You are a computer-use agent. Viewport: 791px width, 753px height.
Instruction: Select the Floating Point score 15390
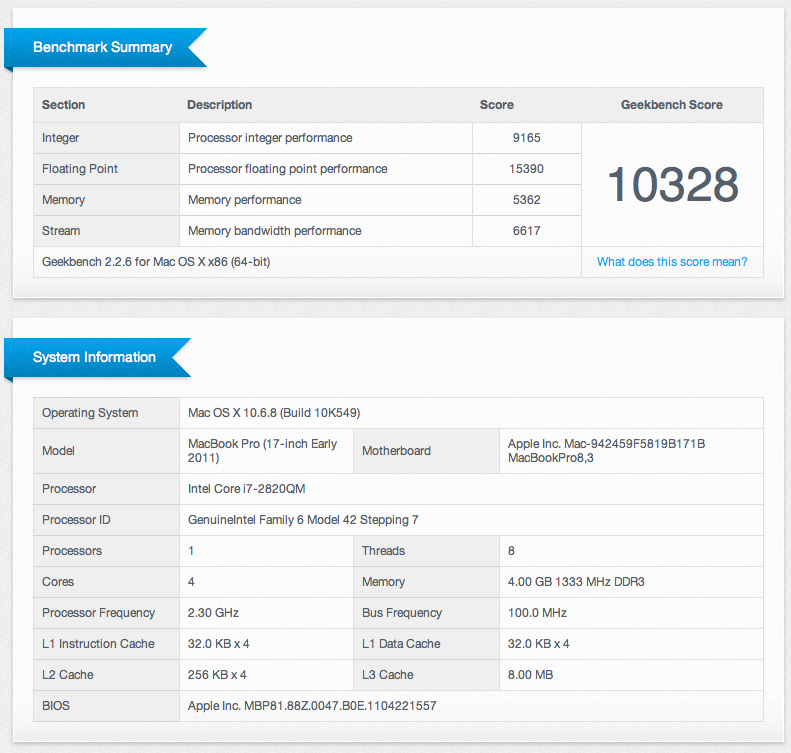527,169
